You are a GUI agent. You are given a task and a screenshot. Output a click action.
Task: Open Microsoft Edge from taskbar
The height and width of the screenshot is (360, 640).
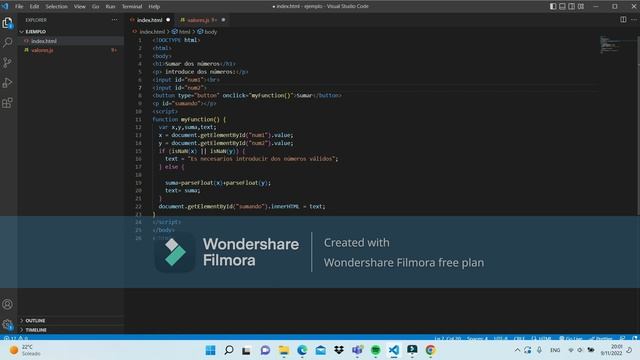tap(302, 350)
